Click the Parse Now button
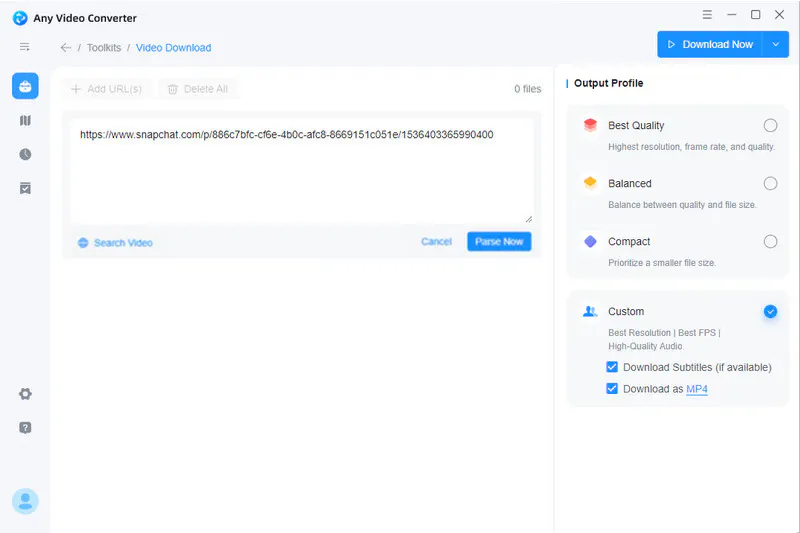This screenshot has height=533, width=800. pos(499,242)
